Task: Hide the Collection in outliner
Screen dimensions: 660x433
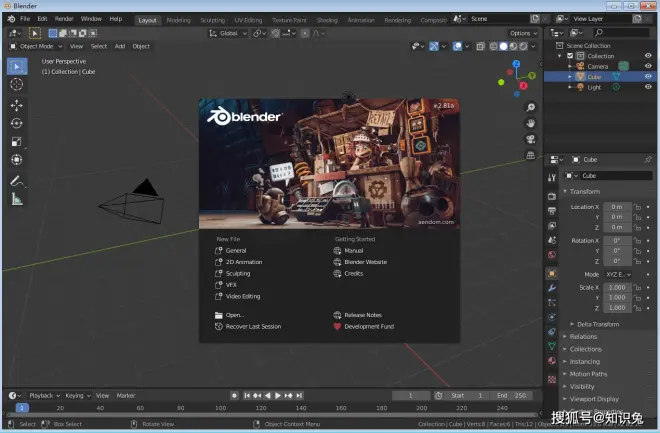Action: click(x=648, y=56)
